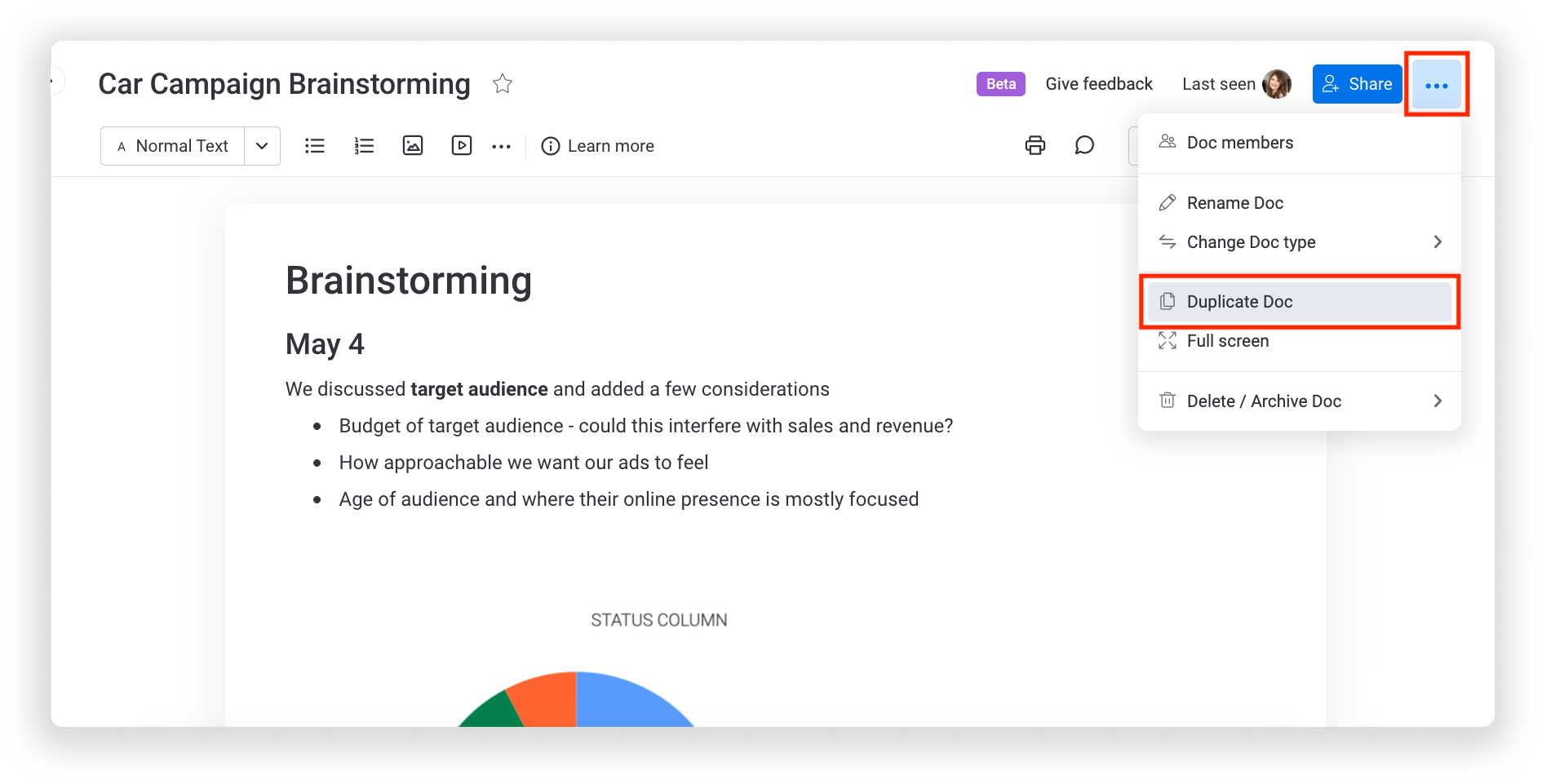1542x784 pixels.
Task: Choose Rename Doc
Action: 1299,202
